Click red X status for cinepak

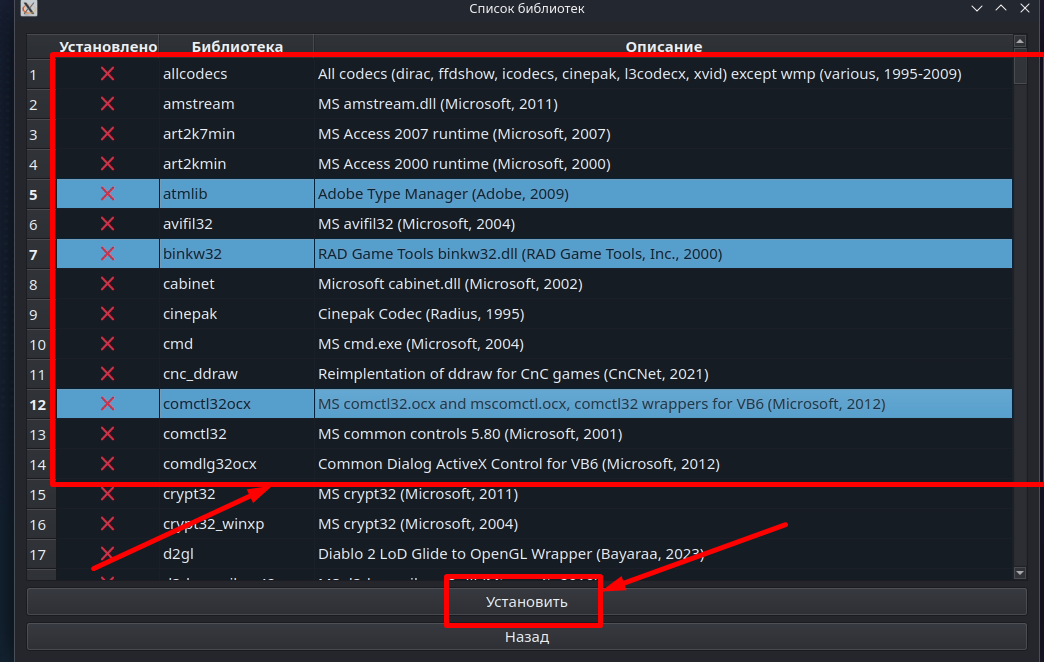pos(107,314)
